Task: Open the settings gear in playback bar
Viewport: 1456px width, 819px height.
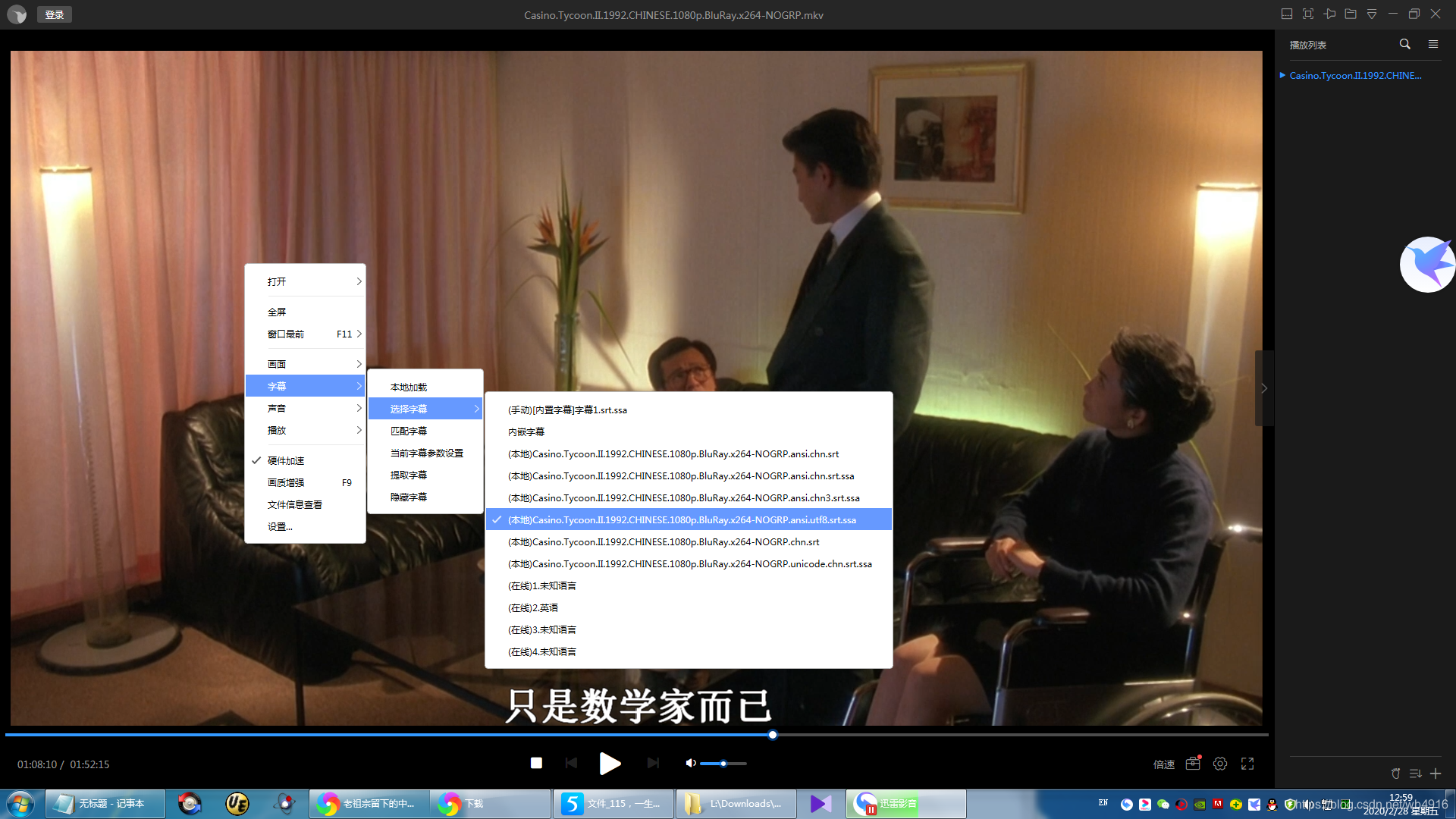Action: pos(1220,764)
